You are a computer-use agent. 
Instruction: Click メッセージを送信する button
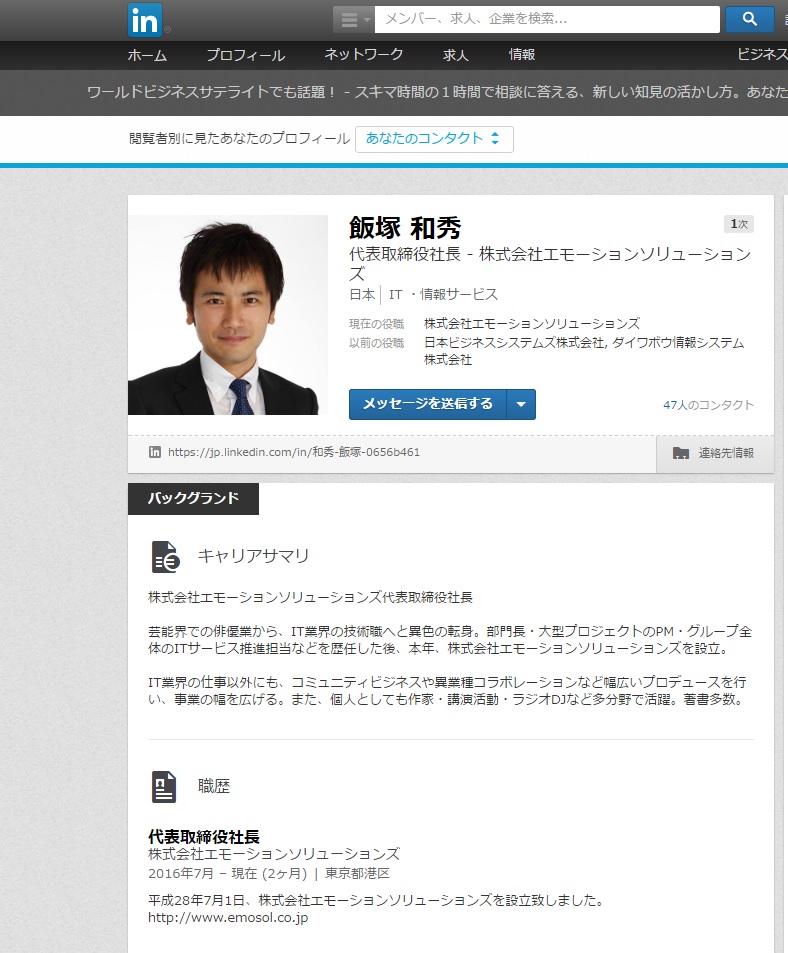pyautogui.click(x=428, y=404)
